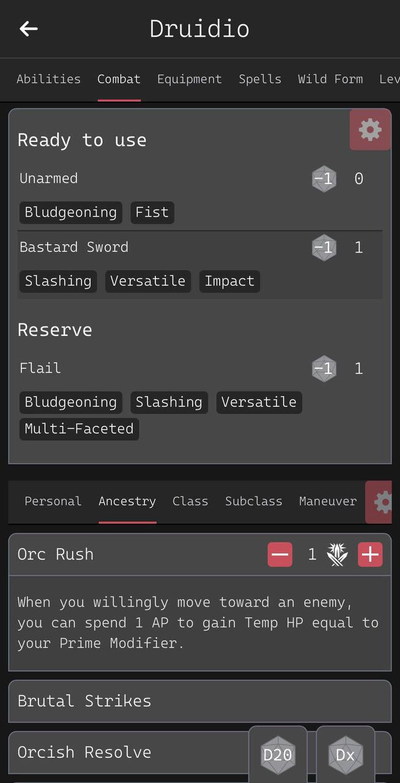Select the Class features tab
400x783 pixels.
point(190,501)
